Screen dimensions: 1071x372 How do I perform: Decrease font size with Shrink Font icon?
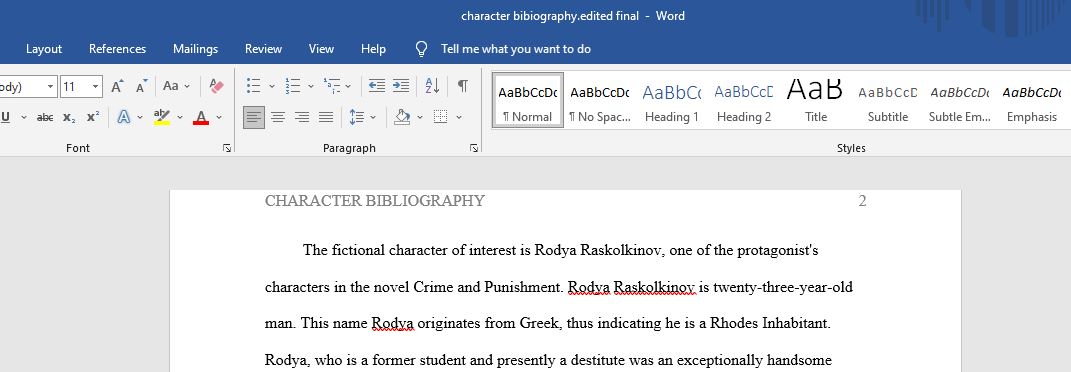click(141, 87)
